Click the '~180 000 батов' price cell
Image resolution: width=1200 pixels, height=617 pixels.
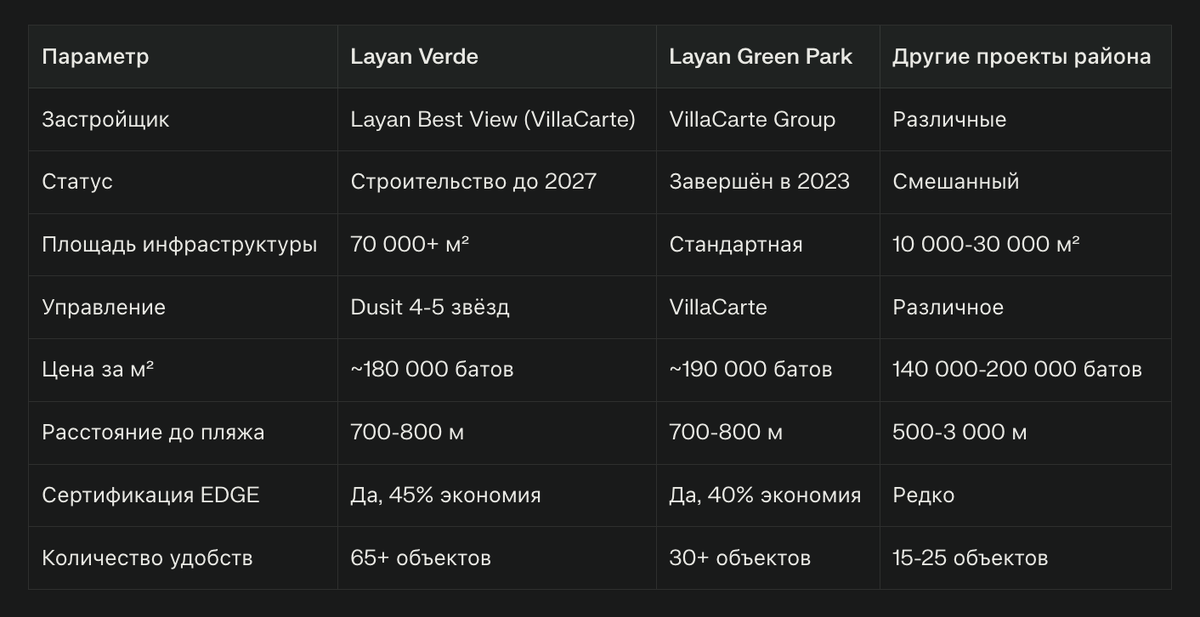click(432, 370)
